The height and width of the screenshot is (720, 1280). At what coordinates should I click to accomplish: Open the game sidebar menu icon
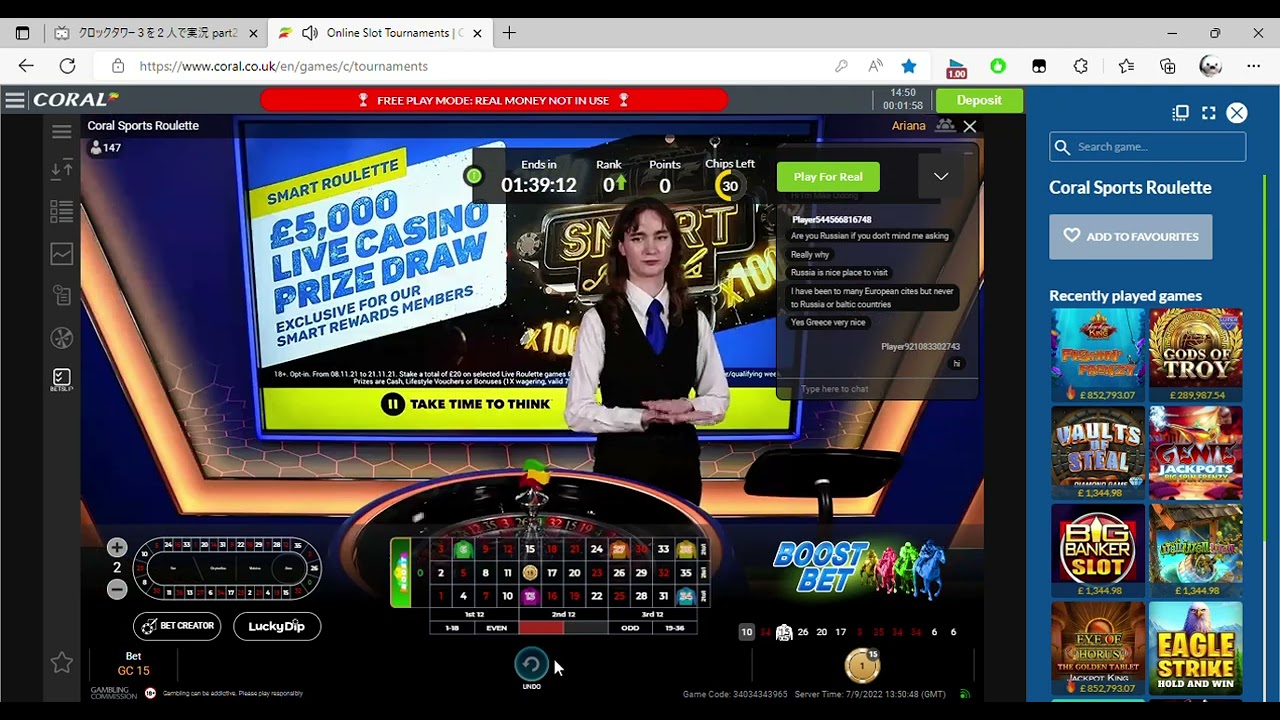[62, 131]
